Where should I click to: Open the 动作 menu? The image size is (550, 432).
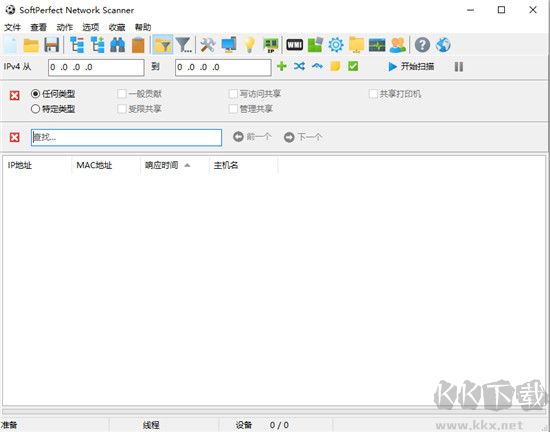tap(65, 27)
